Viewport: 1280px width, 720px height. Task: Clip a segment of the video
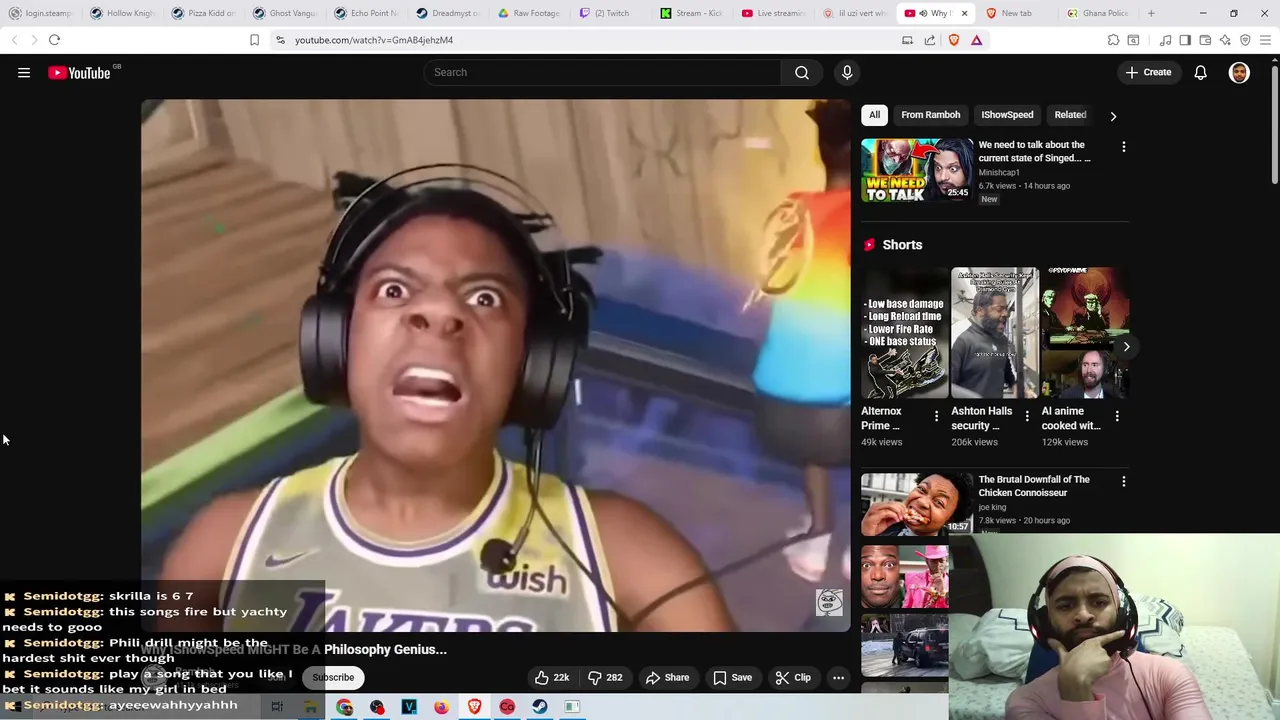(794, 677)
